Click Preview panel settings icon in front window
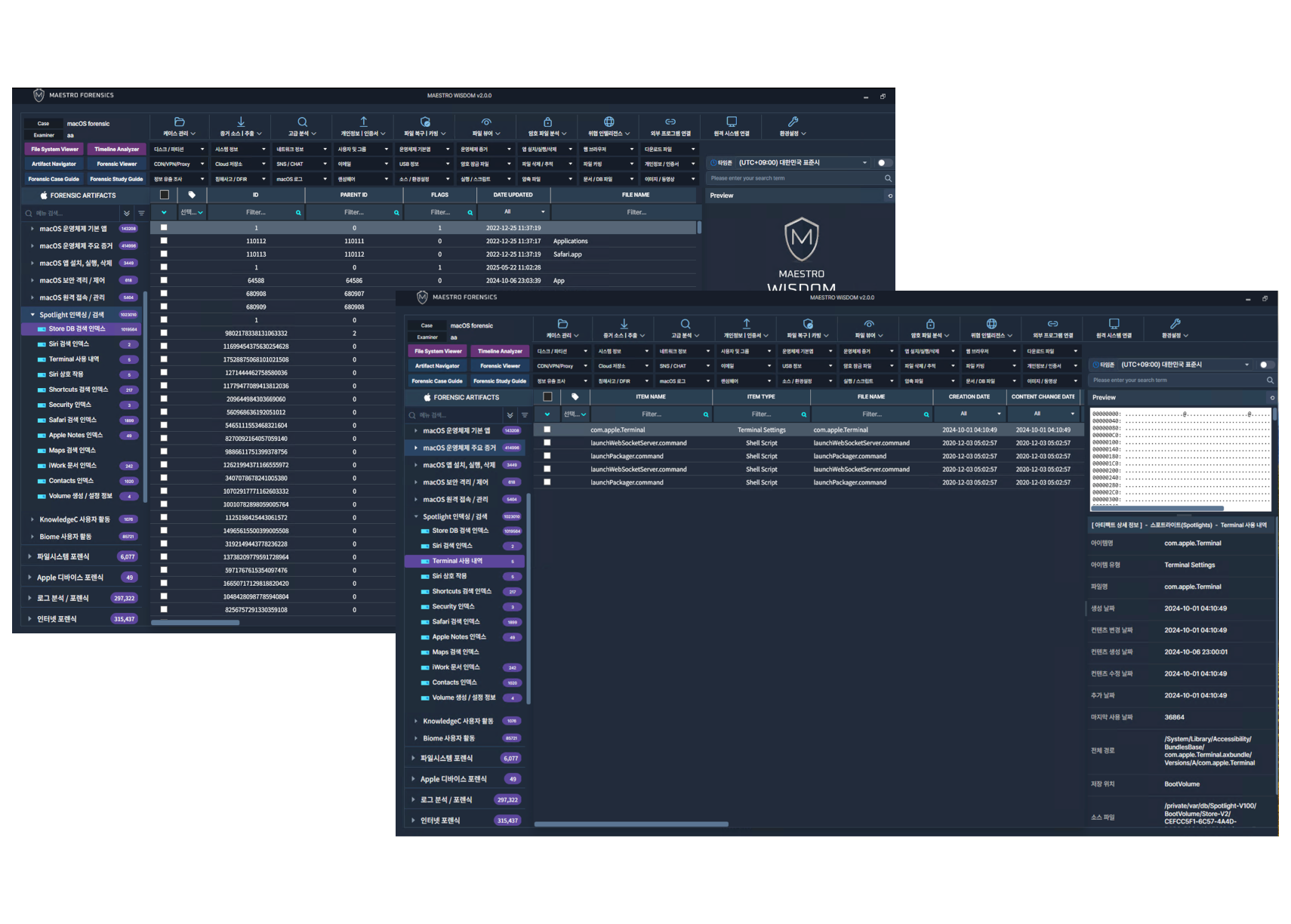This screenshot has height=924, width=1291. click(x=1272, y=398)
